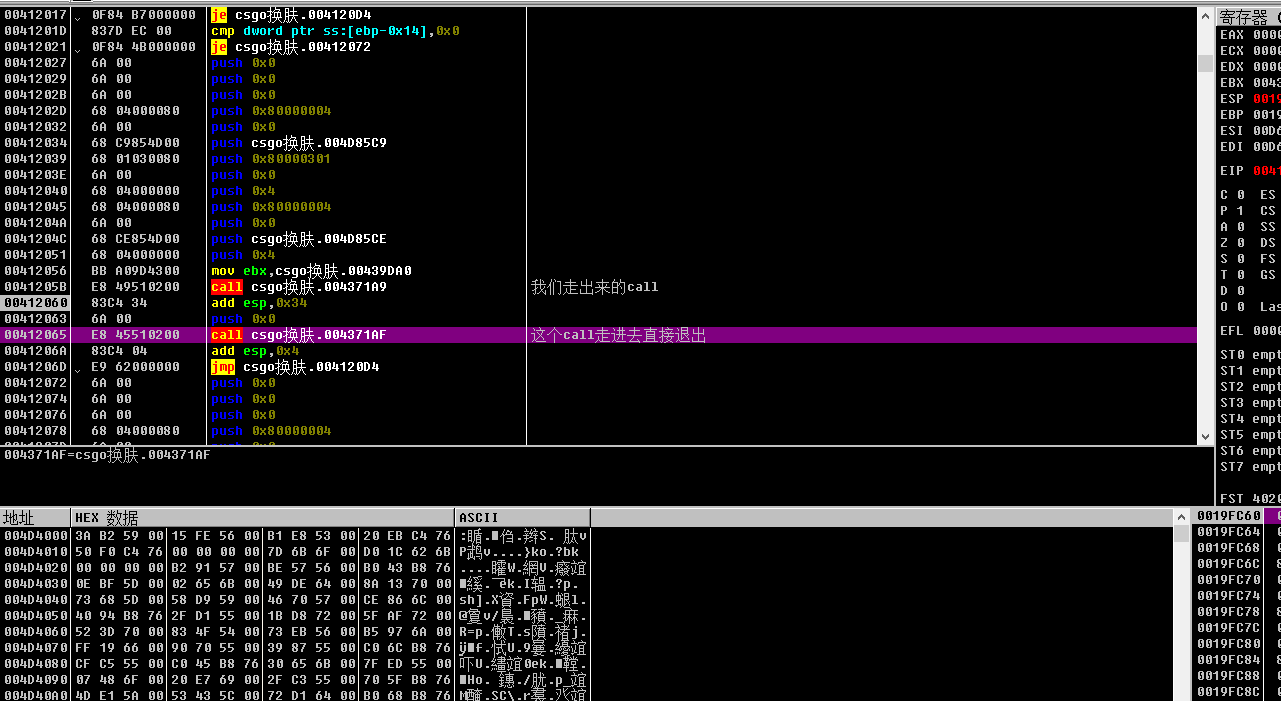Click the A auxiliary flag
The height and width of the screenshot is (701, 1281).
click(1232, 227)
